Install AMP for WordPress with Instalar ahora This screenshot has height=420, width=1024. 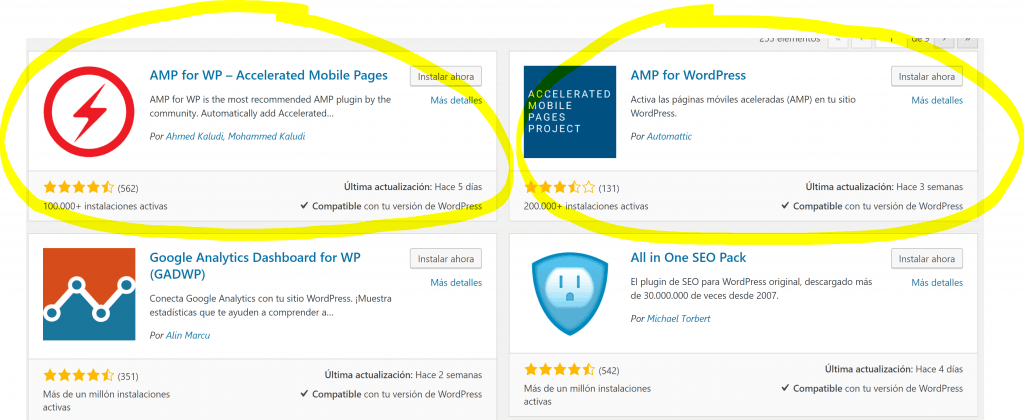(x=927, y=76)
